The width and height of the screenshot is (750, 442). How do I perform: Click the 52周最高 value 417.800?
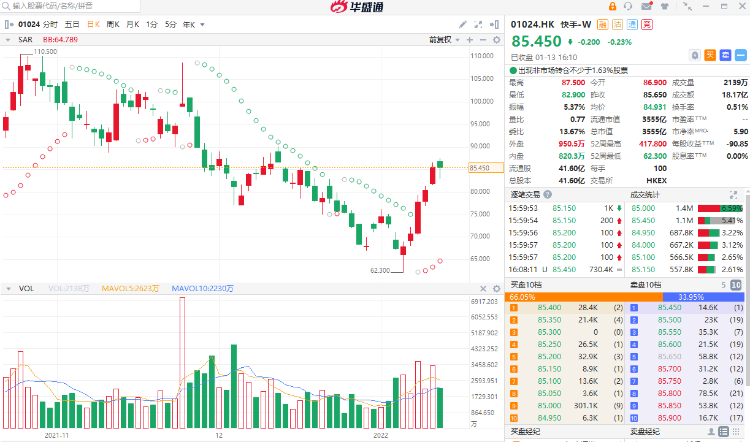pos(652,144)
